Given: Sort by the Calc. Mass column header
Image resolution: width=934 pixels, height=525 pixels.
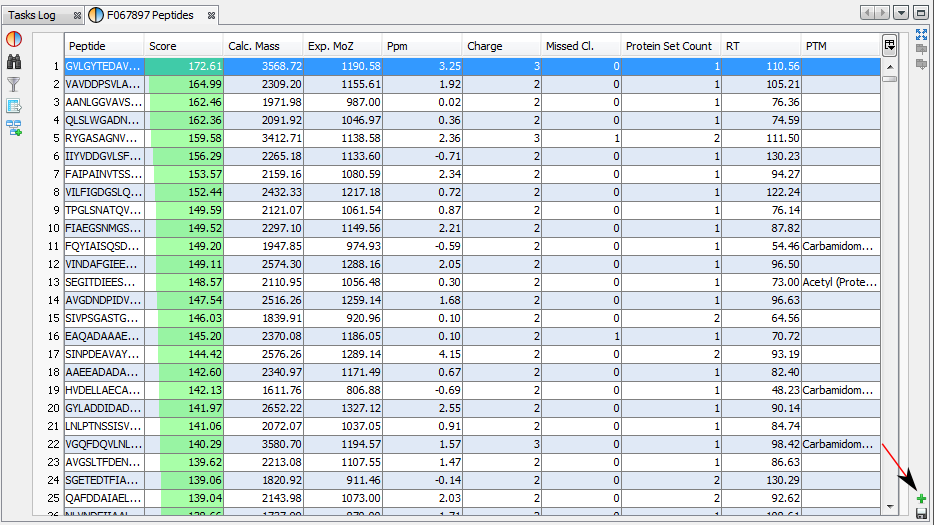Looking at the screenshot, I should pos(263,46).
